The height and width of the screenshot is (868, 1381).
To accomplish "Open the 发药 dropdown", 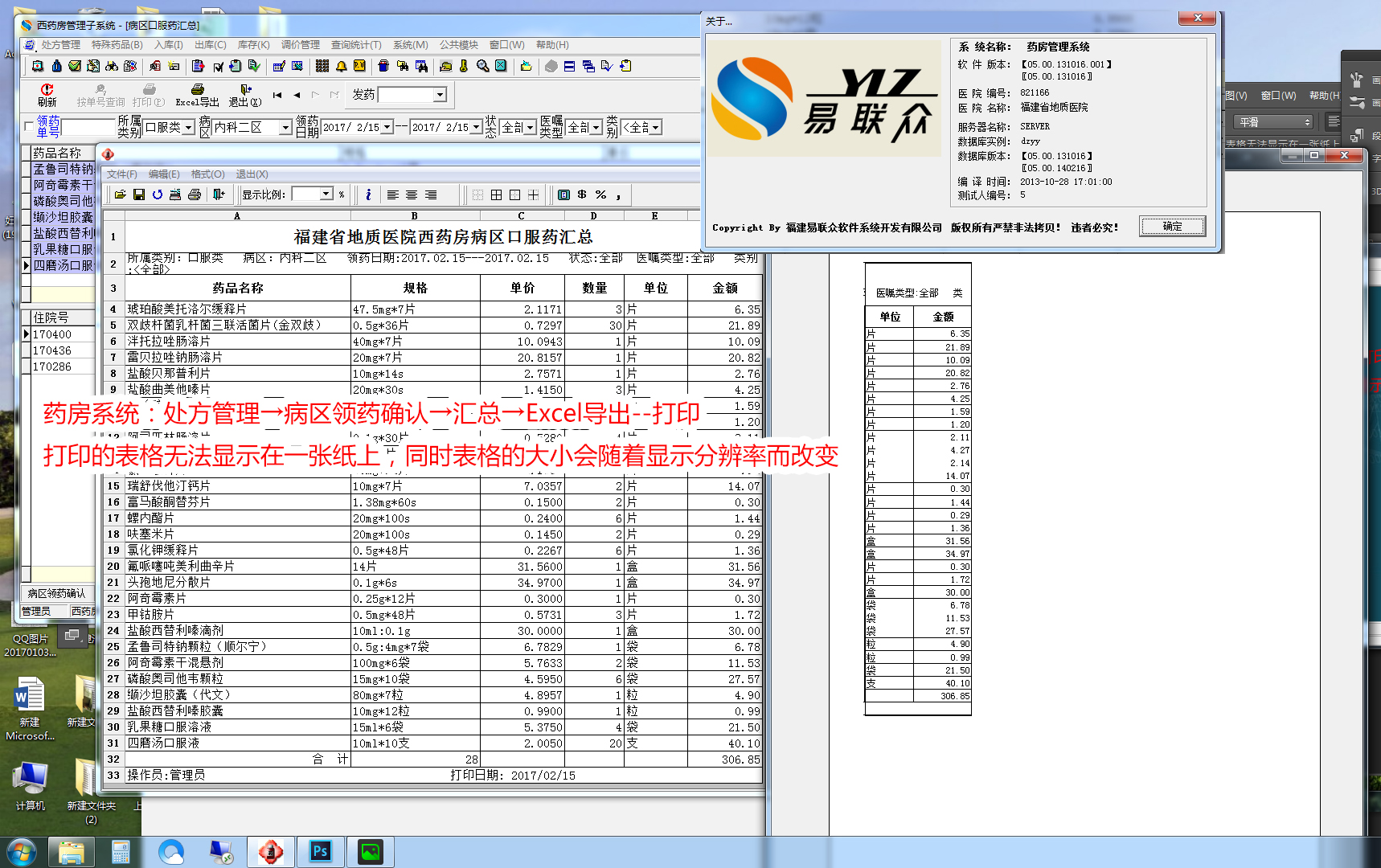I will pos(440,95).
